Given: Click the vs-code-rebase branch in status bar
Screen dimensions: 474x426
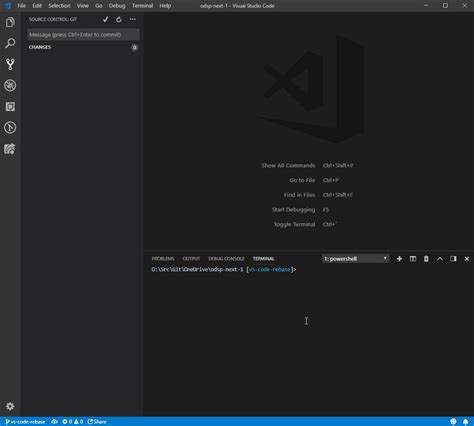Looking at the screenshot, I should tap(25, 422).
